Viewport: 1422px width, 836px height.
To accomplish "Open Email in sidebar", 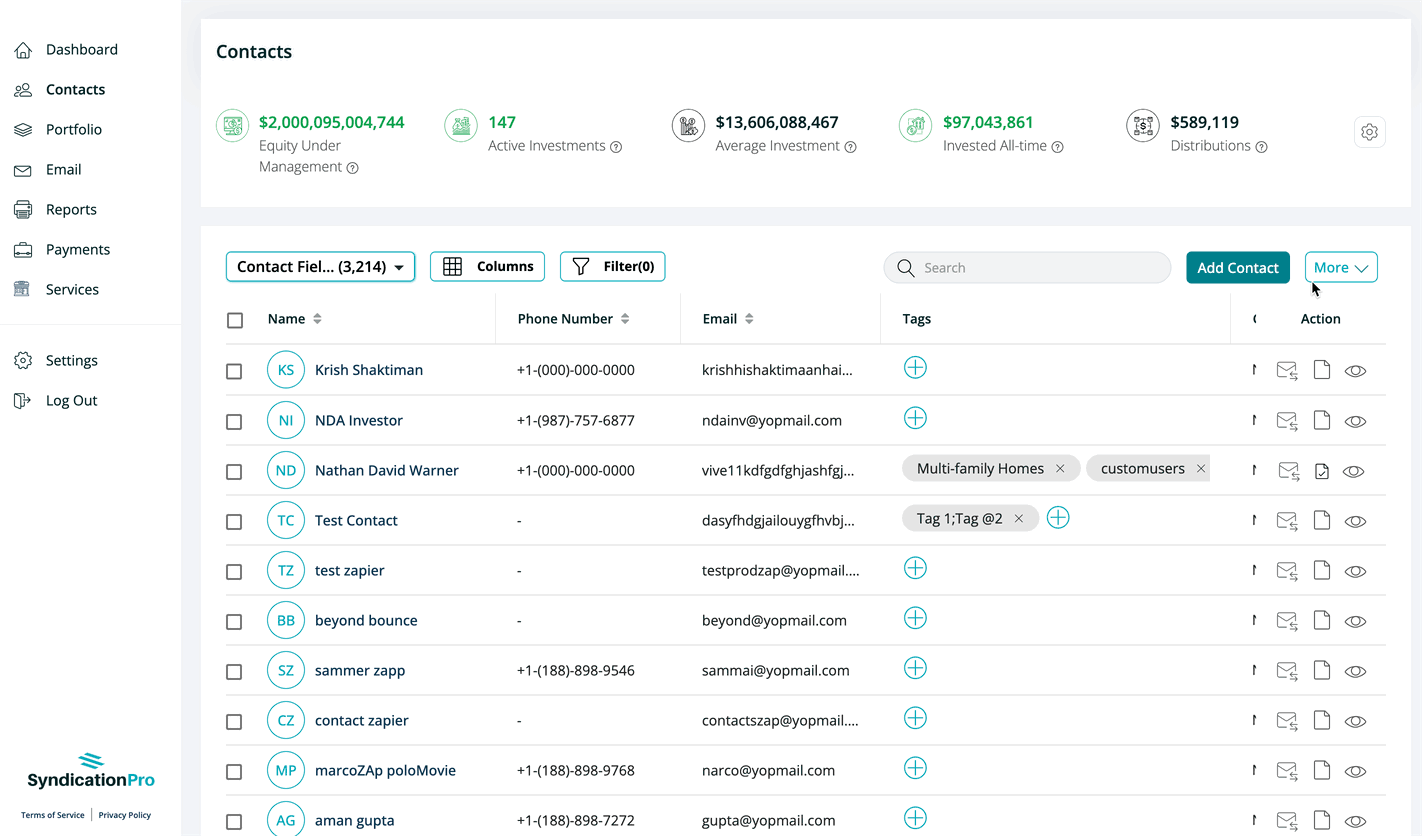I will (63, 169).
